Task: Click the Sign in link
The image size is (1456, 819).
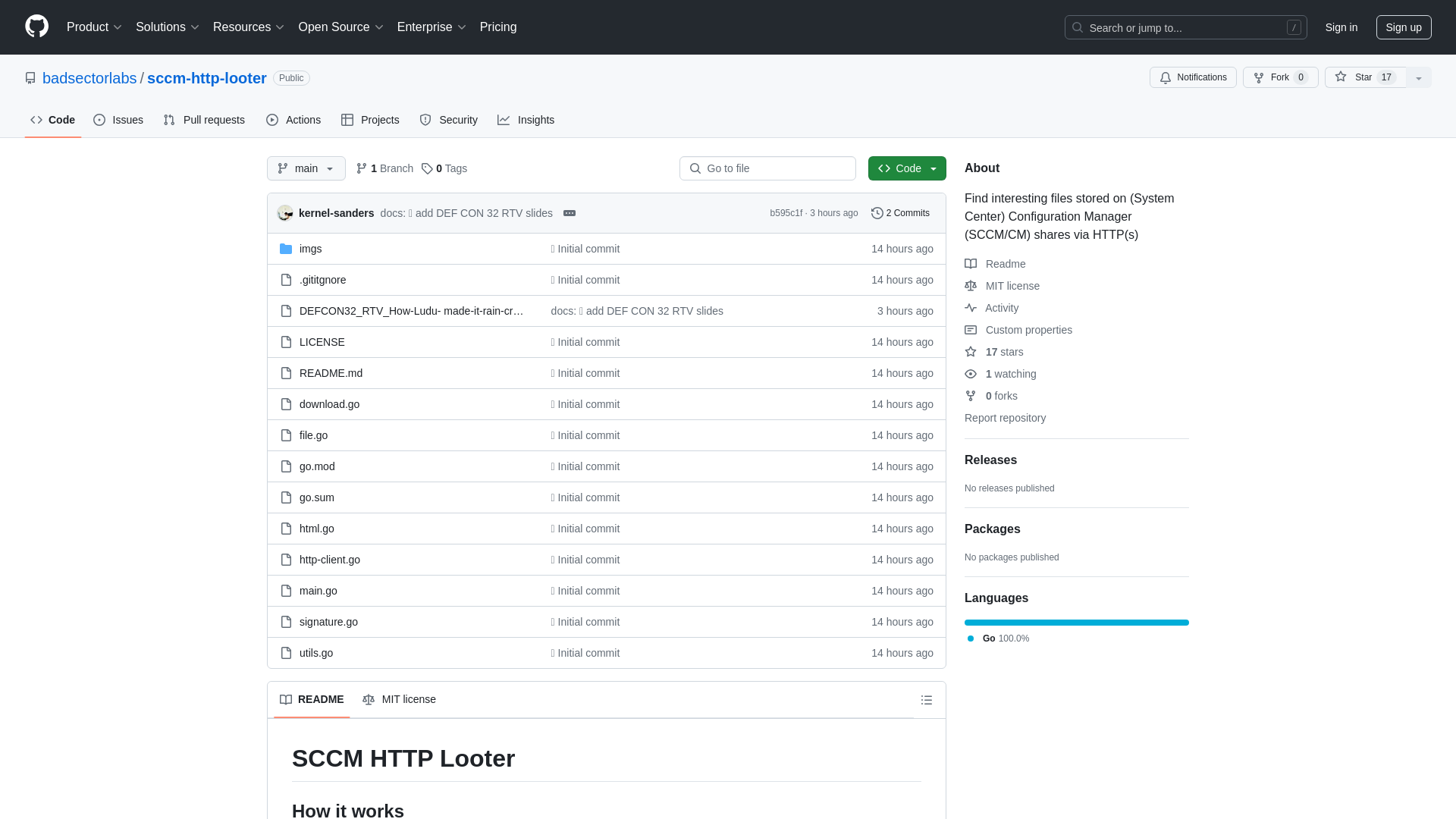Action: pyautogui.click(x=1341, y=27)
